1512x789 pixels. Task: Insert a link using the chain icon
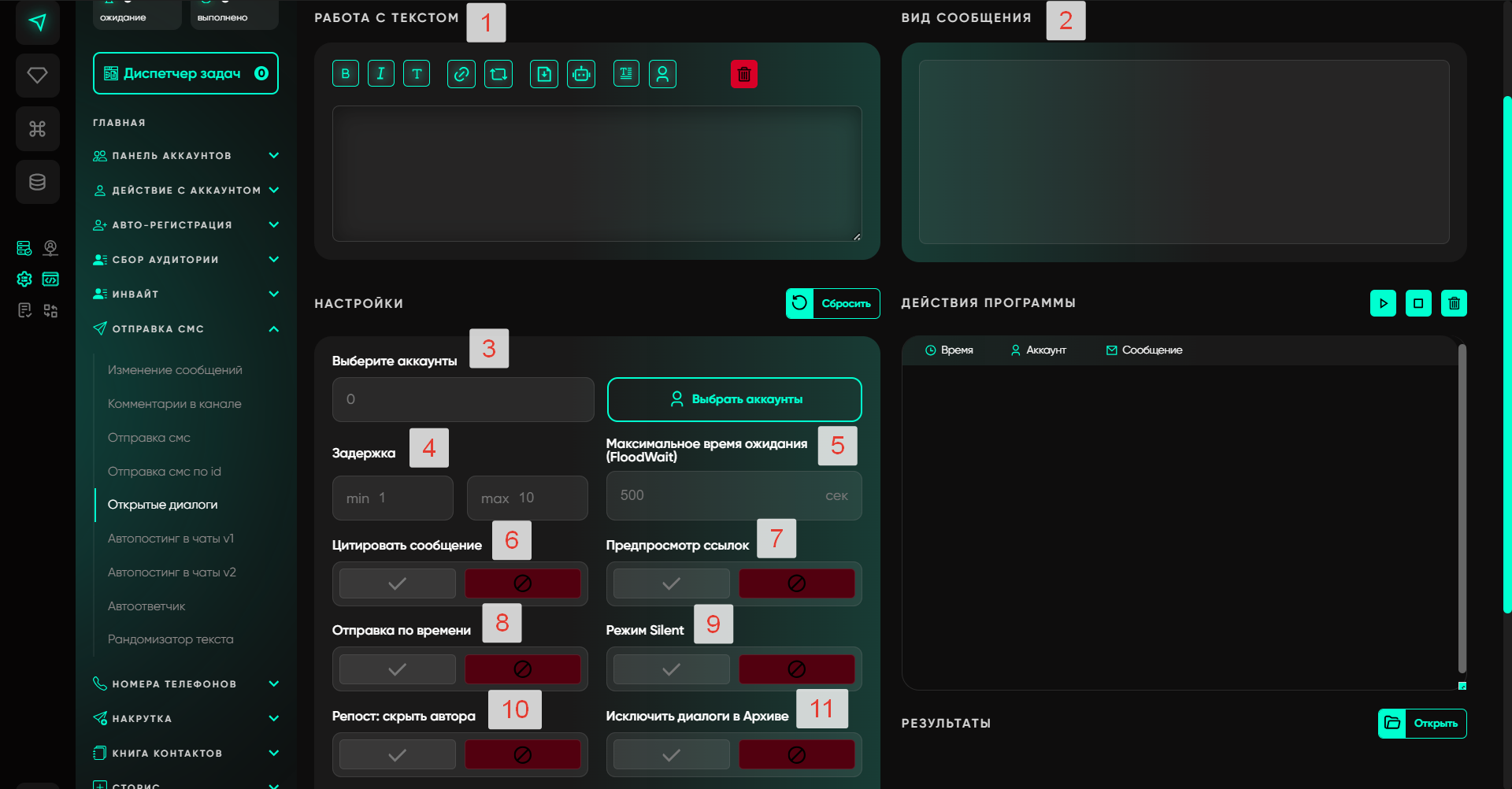pos(461,74)
